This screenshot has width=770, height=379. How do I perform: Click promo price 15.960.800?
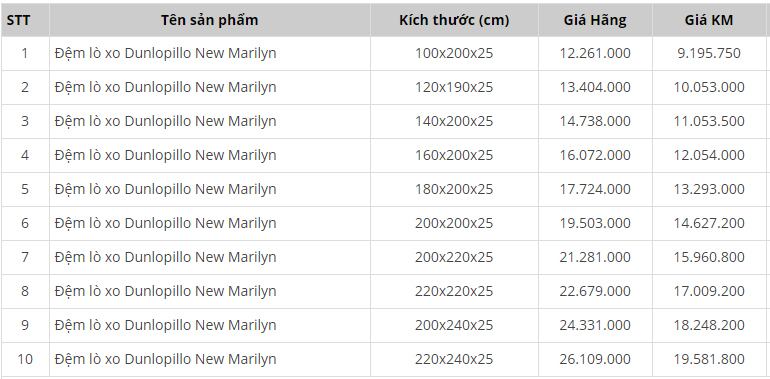pos(709,257)
